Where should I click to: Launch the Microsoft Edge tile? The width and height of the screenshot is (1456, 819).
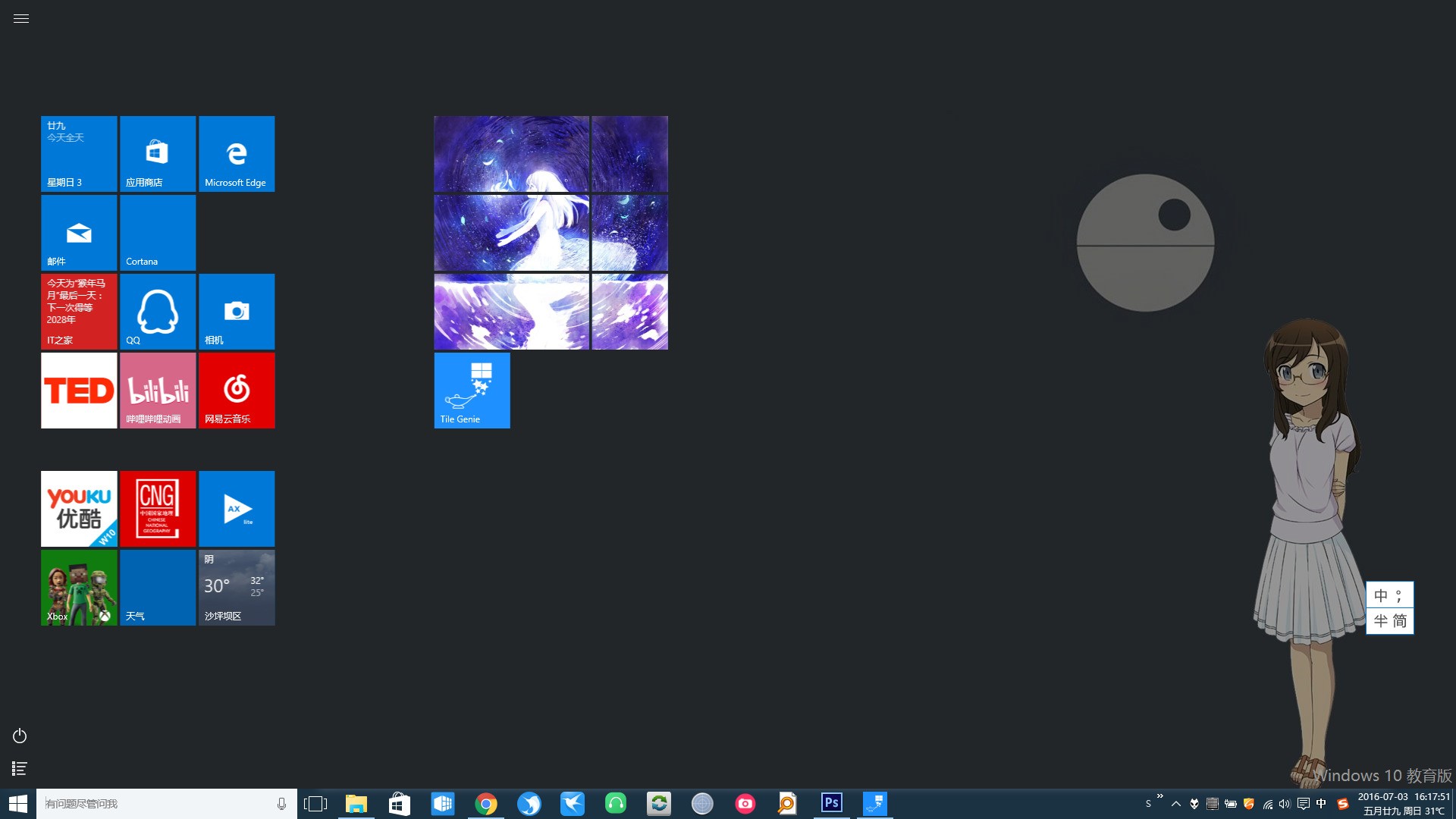[x=237, y=154]
